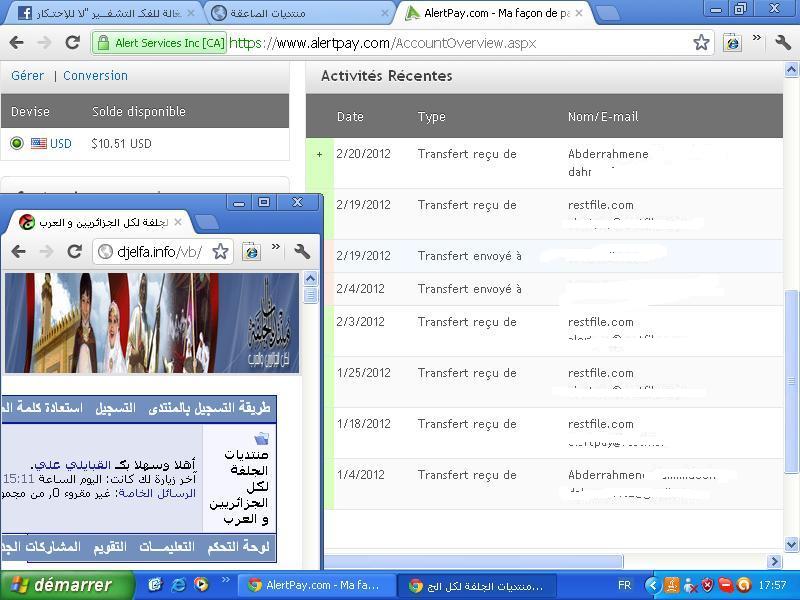Click the up arrow of djelfa.info scrollbar
The height and width of the screenshot is (600, 800).
click(310, 279)
